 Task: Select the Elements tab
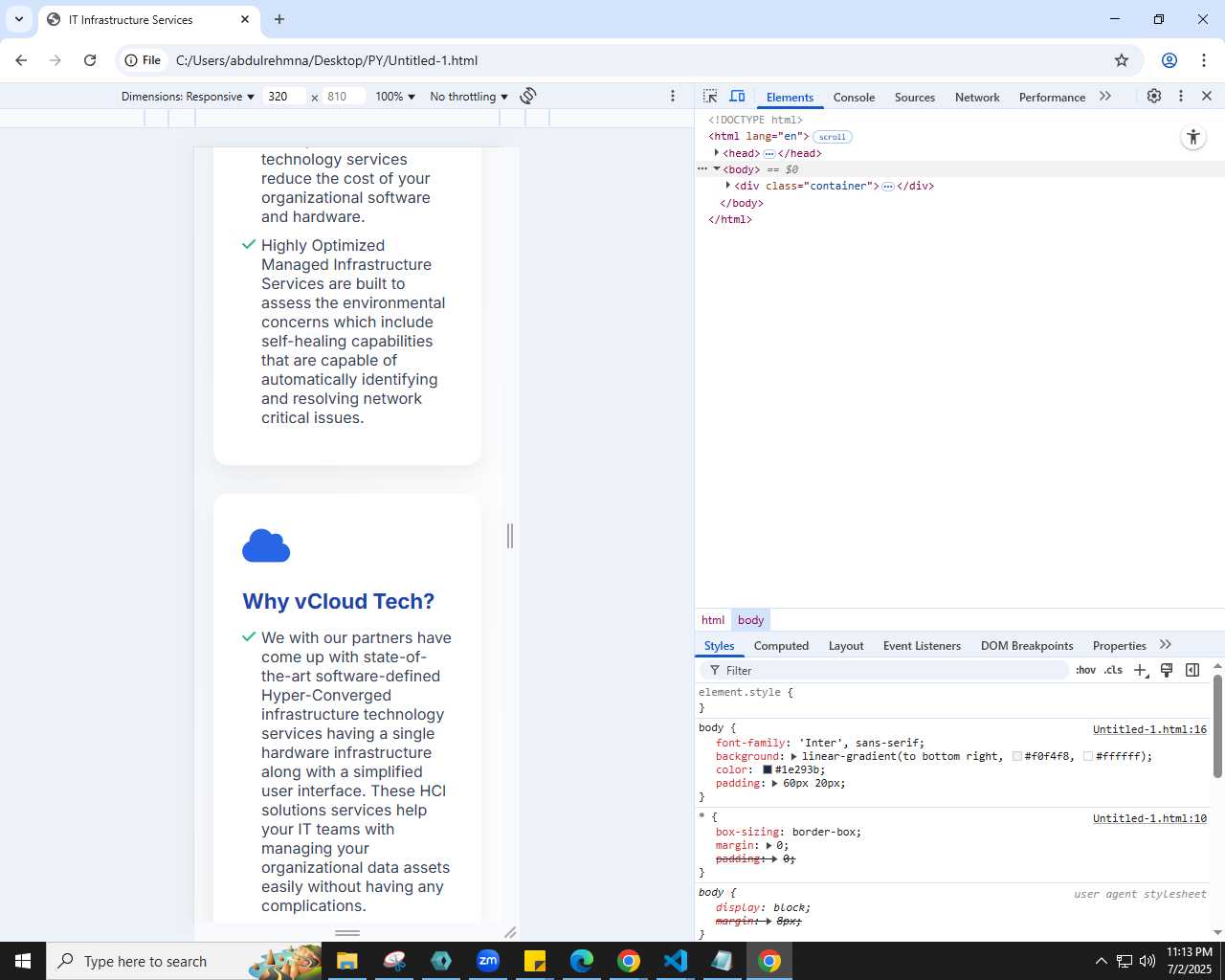coord(790,97)
